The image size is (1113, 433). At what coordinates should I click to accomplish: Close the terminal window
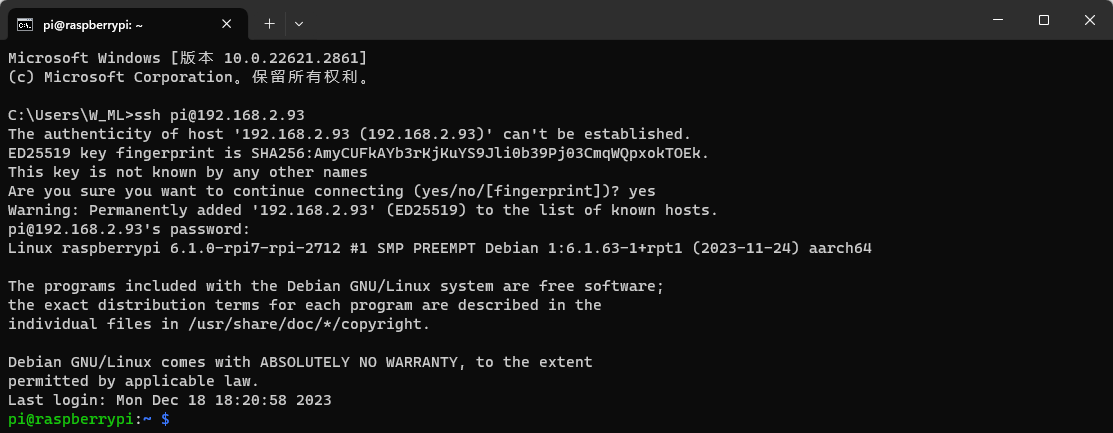1090,21
